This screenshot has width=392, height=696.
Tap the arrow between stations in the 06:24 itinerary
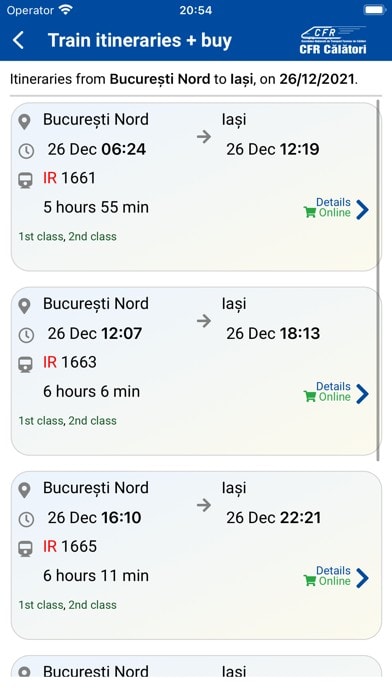tap(204, 137)
